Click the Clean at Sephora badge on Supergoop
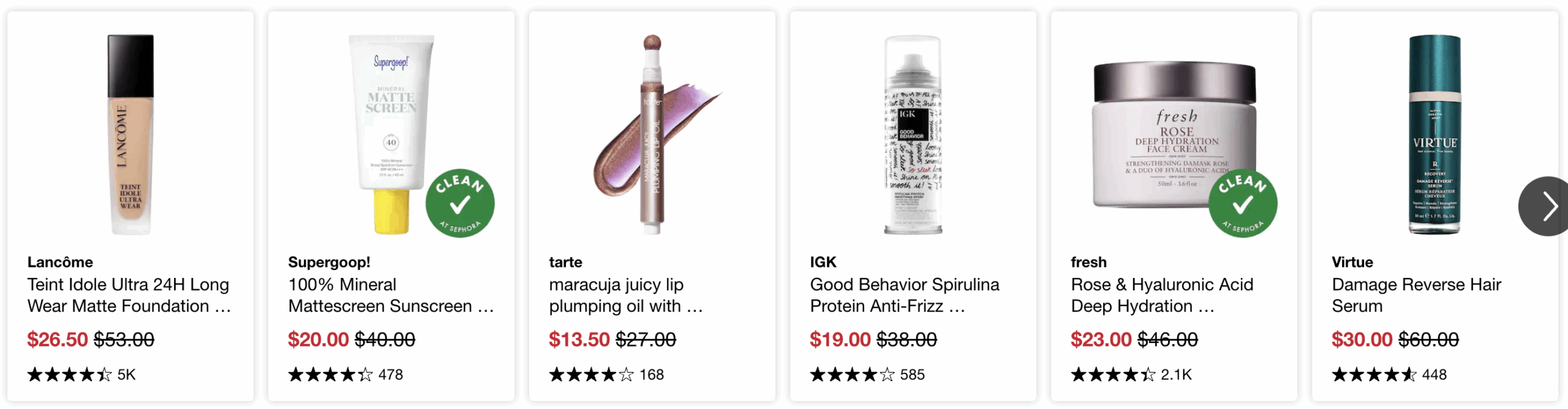Image resolution: width=1568 pixels, height=409 pixels. 460,203
